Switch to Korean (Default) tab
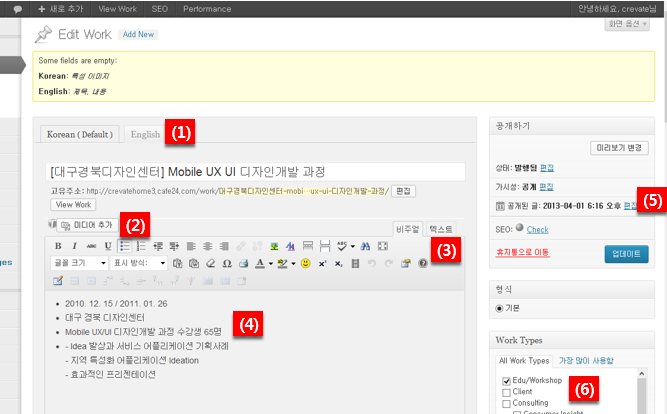This screenshot has width=667, height=414. pos(80,134)
